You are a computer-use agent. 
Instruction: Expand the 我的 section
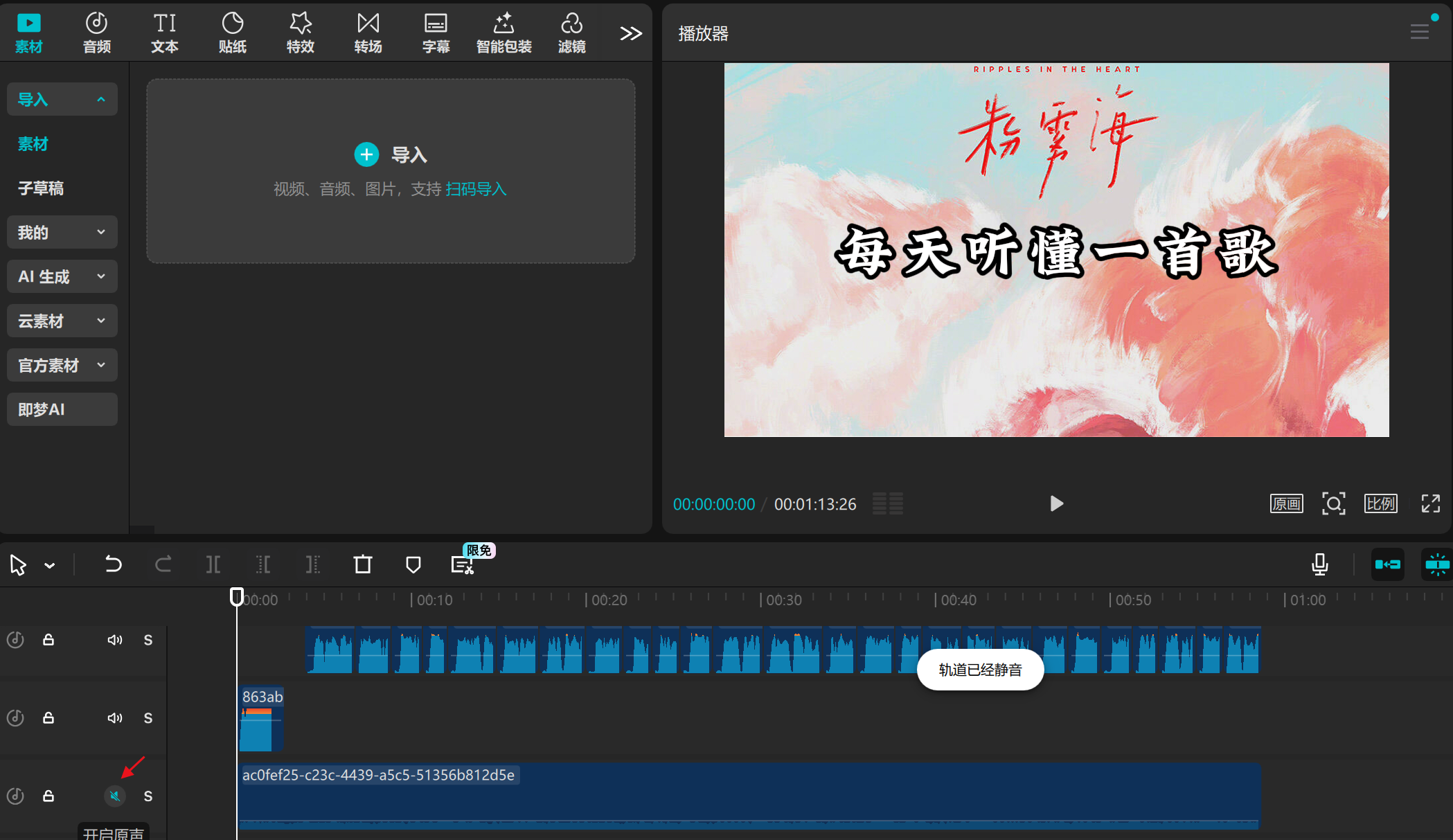[62, 232]
